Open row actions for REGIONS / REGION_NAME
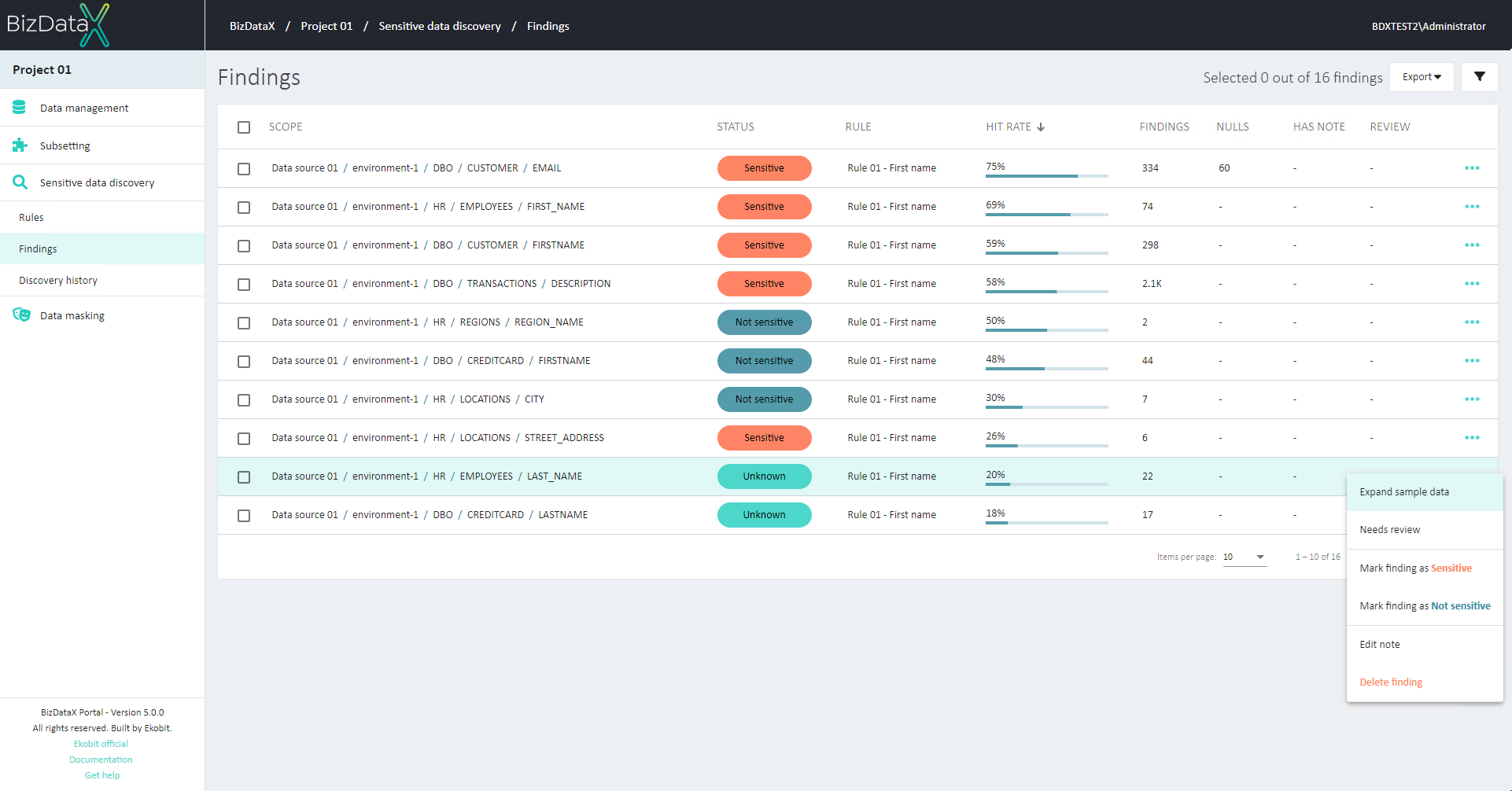The height and width of the screenshot is (791, 1512). (1472, 322)
